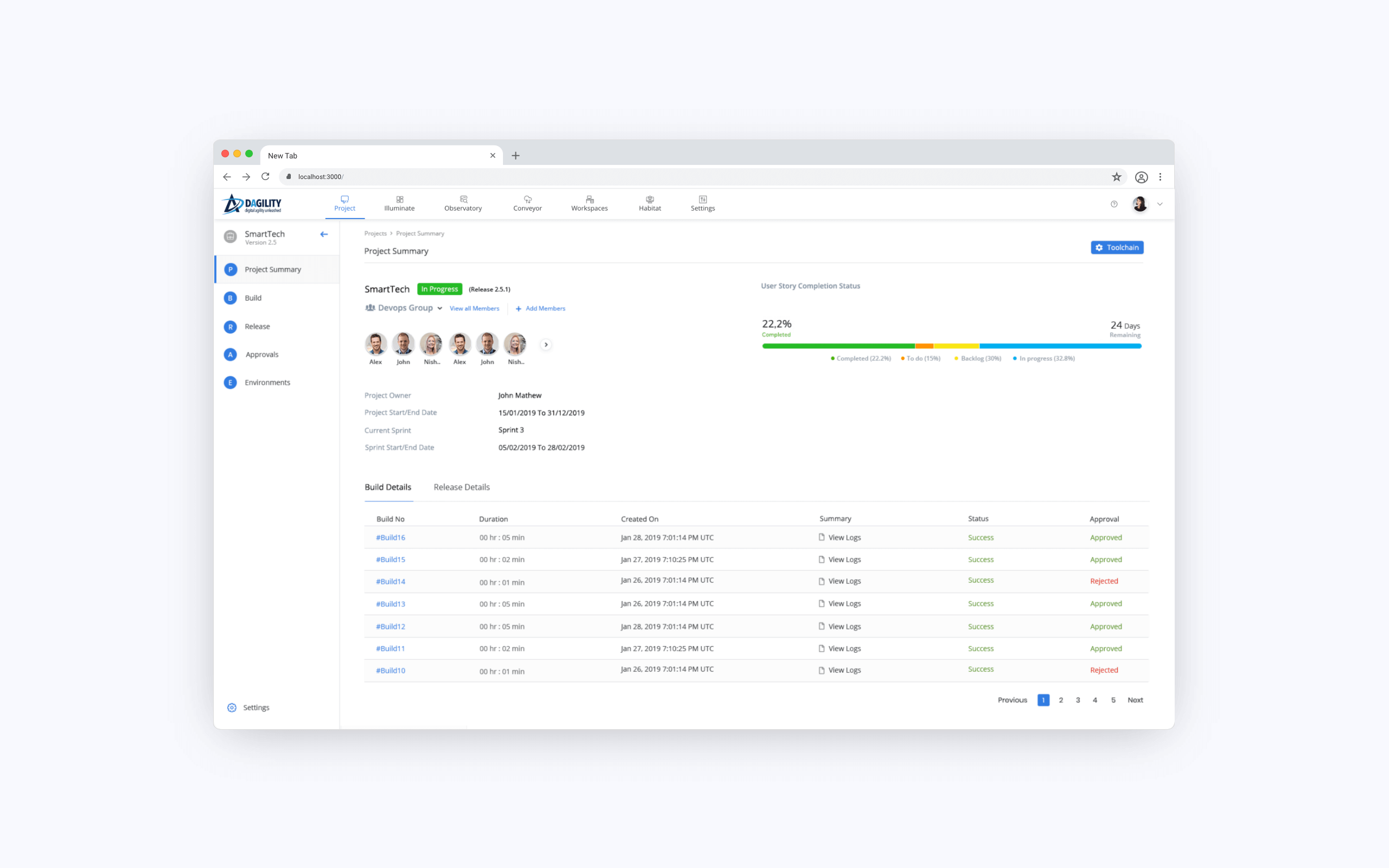Click the Toolchain button

pyautogui.click(x=1117, y=247)
